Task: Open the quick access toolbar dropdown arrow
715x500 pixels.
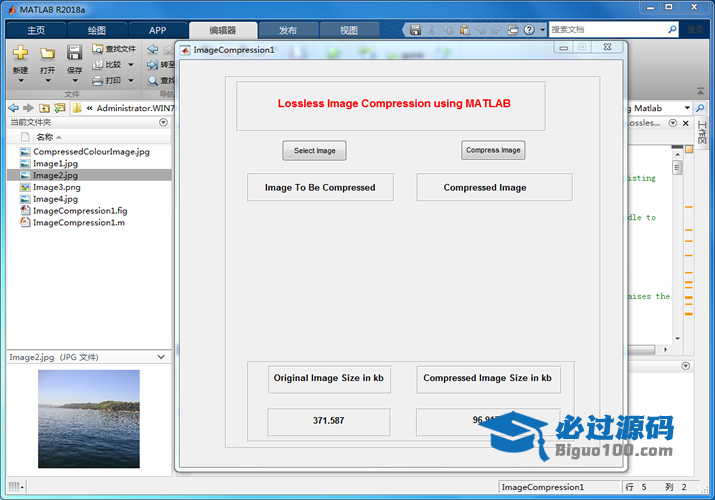Action: point(542,30)
